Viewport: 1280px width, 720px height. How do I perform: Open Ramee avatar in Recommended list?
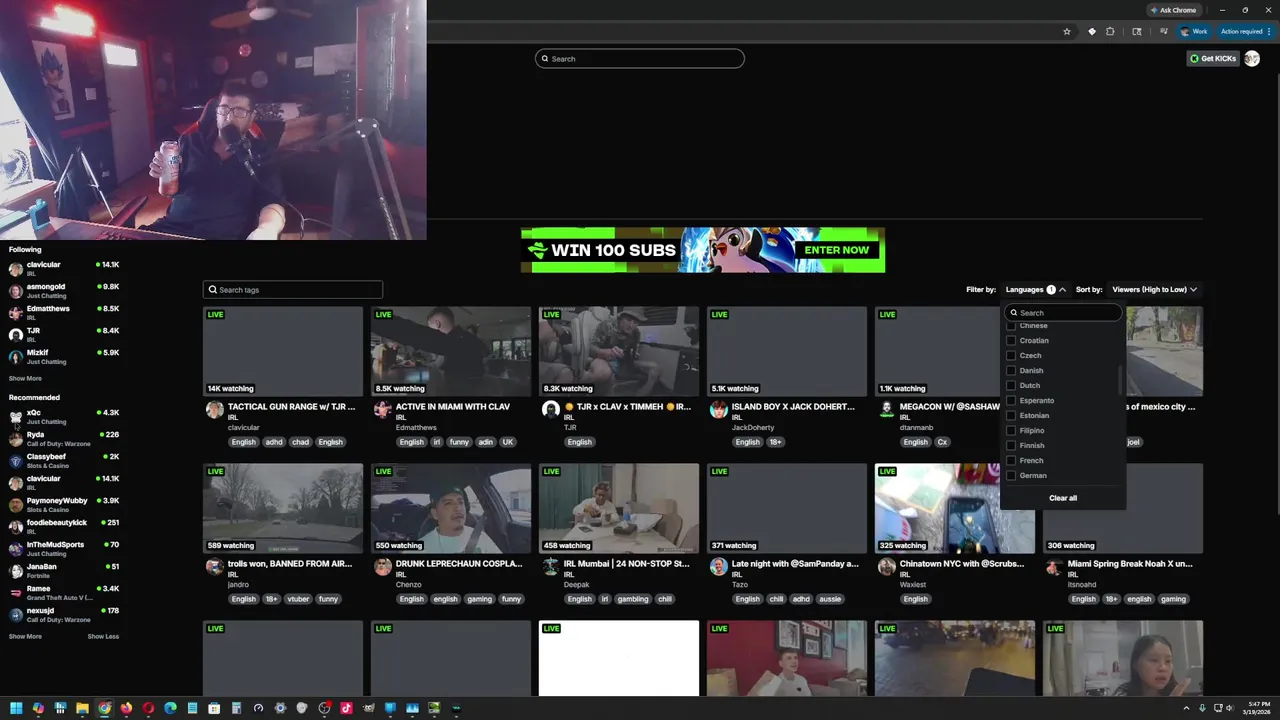point(15,593)
